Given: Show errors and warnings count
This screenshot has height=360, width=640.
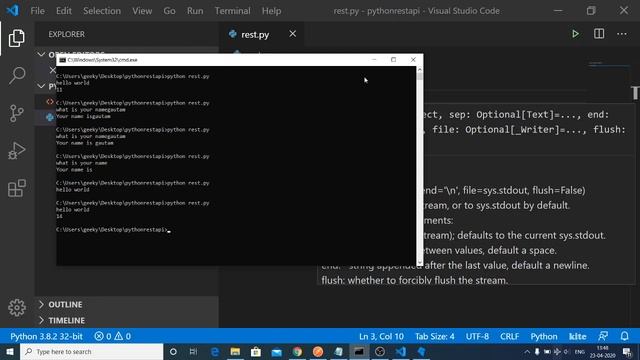Looking at the screenshot, I should coord(113,336).
